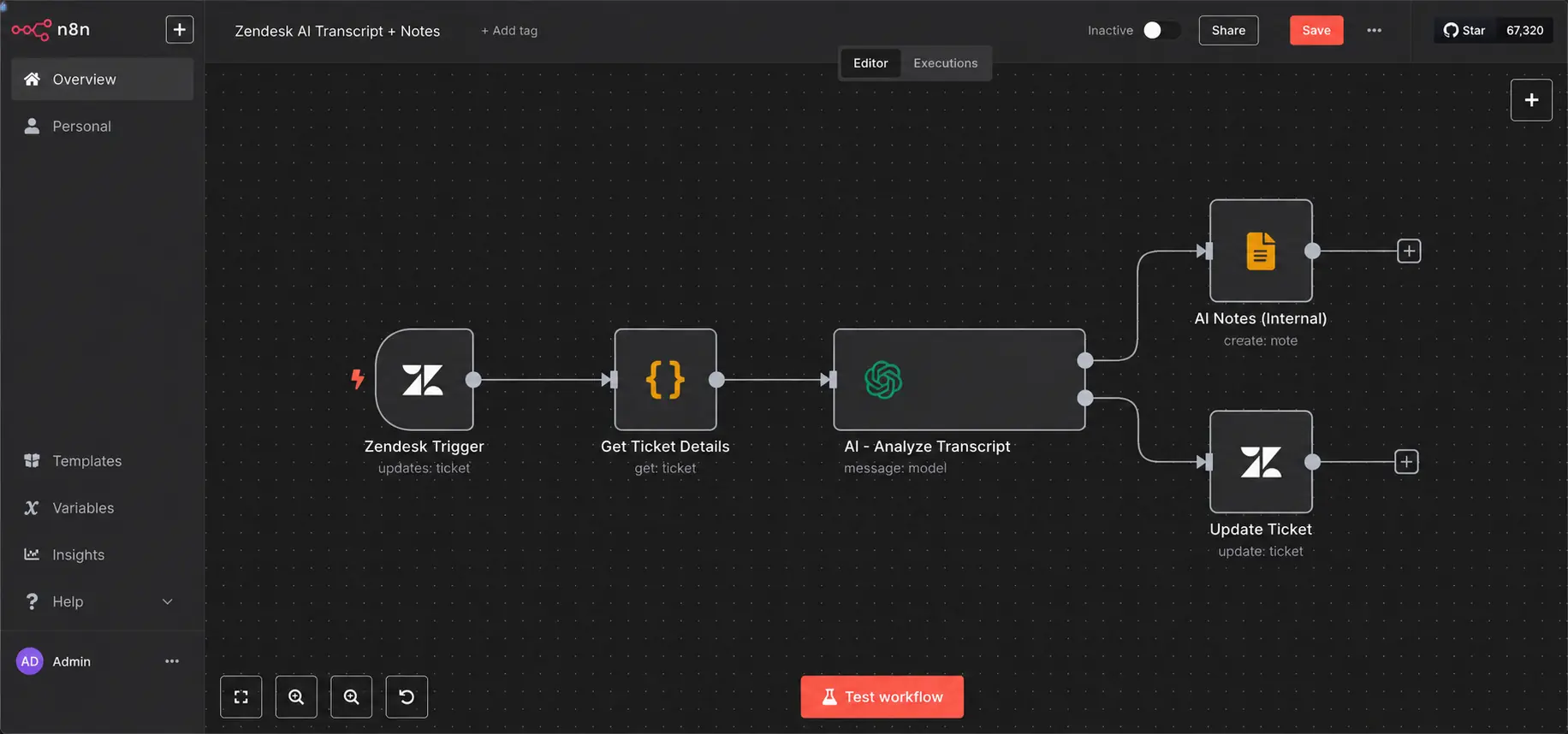Zoom in on the canvas
1568x734 pixels.
296,697
